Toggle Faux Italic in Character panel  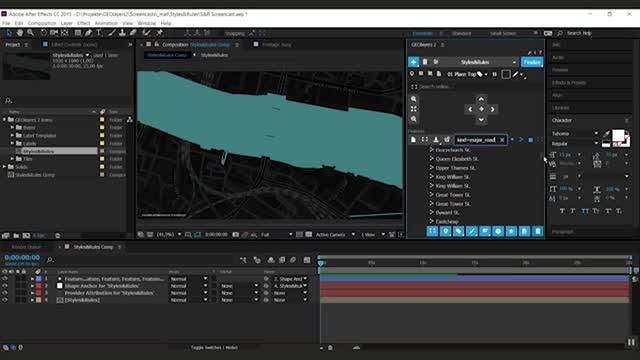573,211
